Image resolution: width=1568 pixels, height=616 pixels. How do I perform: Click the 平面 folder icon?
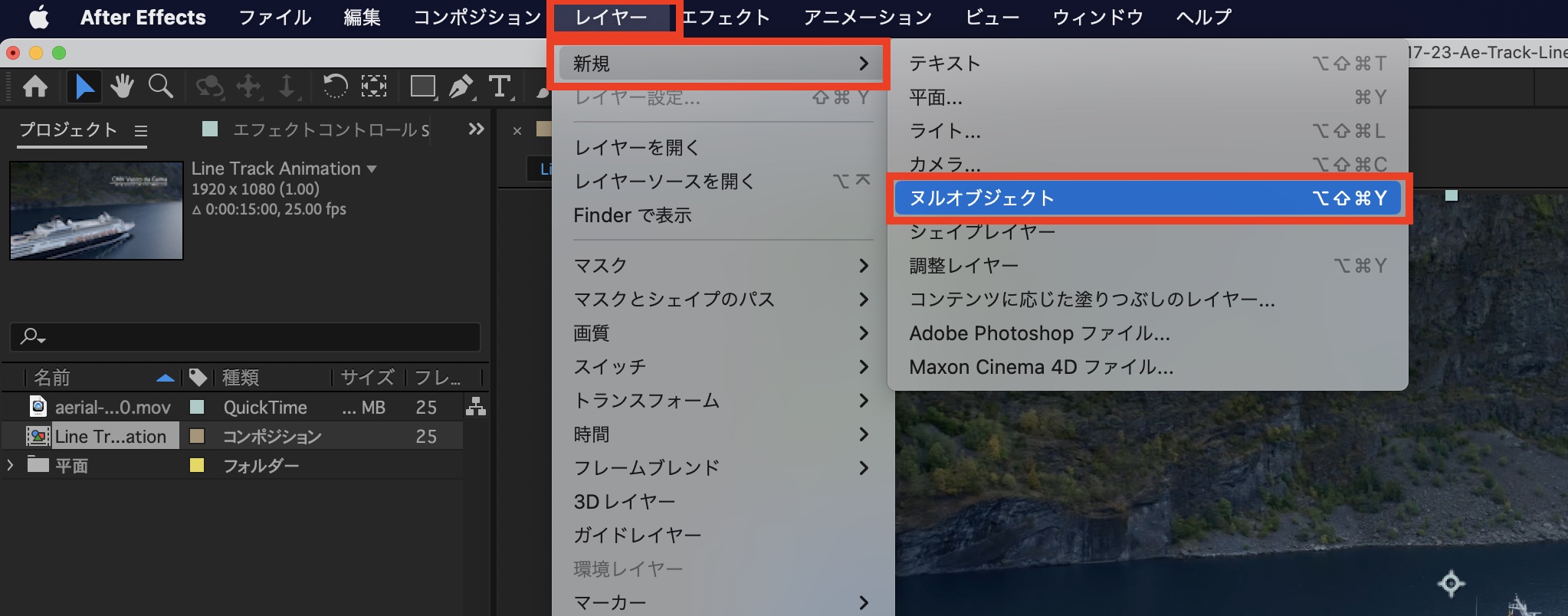tap(38, 464)
